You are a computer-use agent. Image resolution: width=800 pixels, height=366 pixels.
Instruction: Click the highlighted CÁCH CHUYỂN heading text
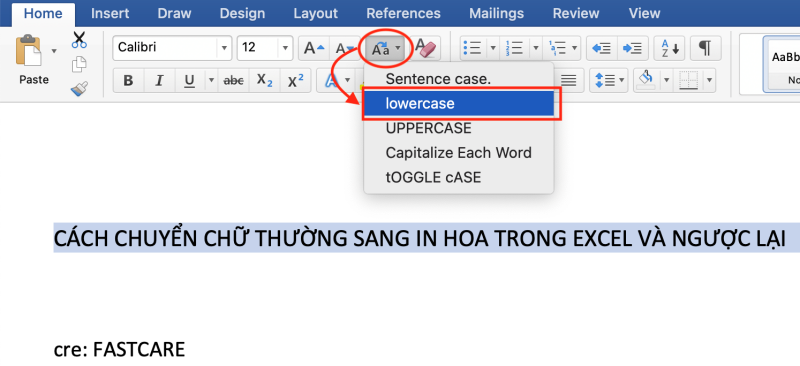click(x=420, y=238)
